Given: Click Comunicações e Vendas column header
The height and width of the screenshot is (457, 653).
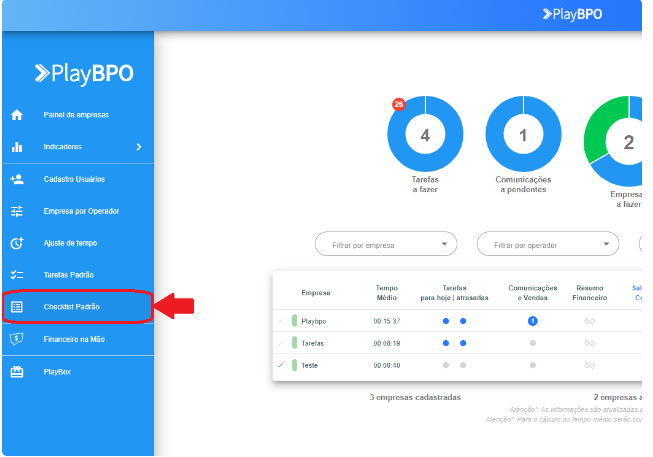Looking at the screenshot, I should tap(533, 293).
